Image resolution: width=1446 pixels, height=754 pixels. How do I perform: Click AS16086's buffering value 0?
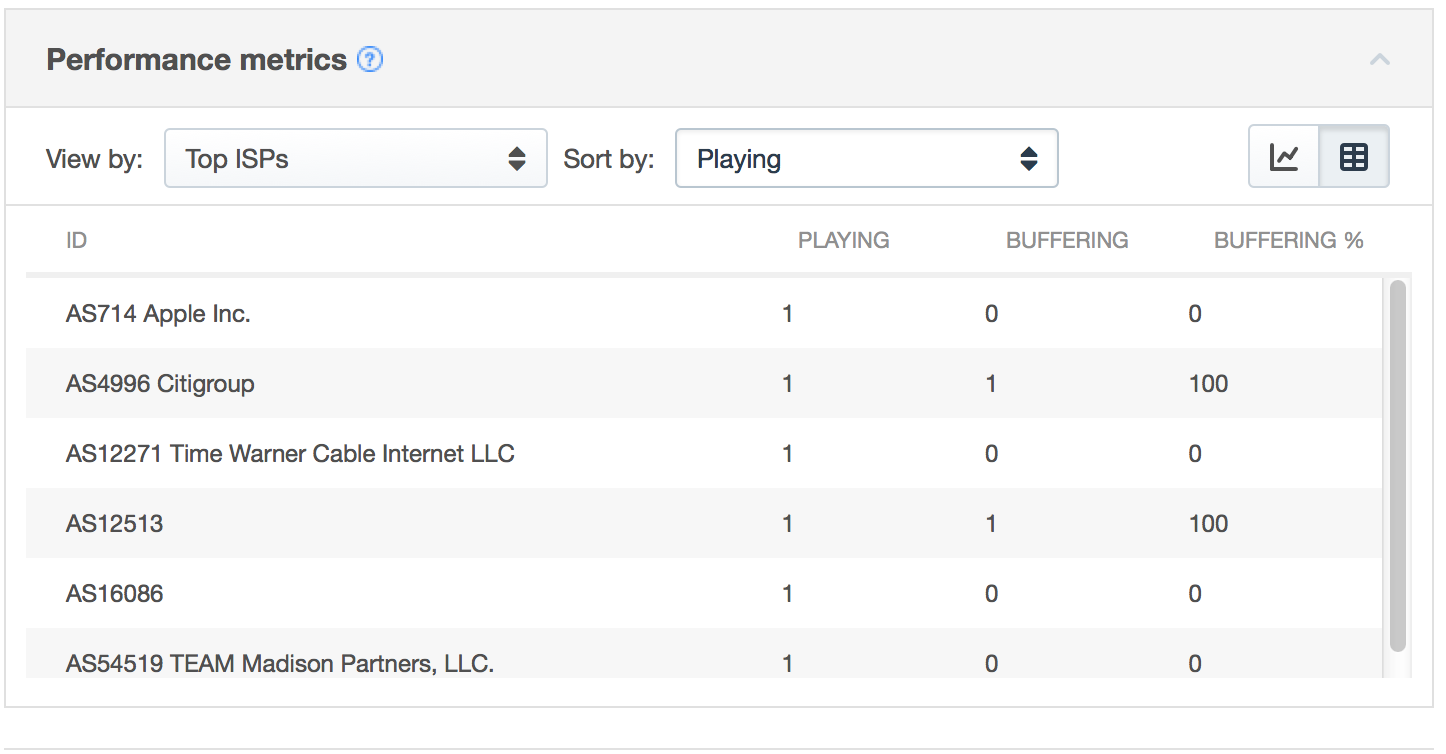(x=991, y=594)
